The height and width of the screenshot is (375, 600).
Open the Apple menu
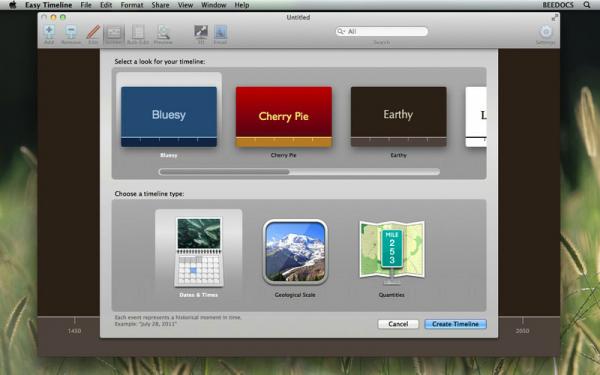click(x=13, y=5)
